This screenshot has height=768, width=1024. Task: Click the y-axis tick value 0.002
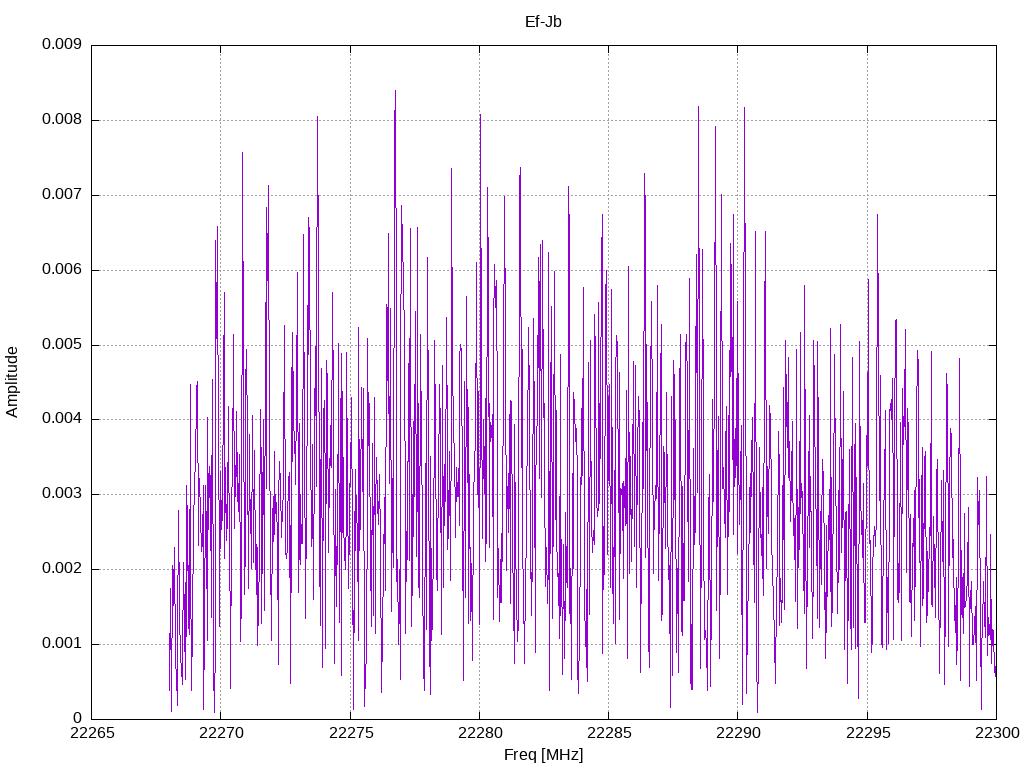point(62,569)
